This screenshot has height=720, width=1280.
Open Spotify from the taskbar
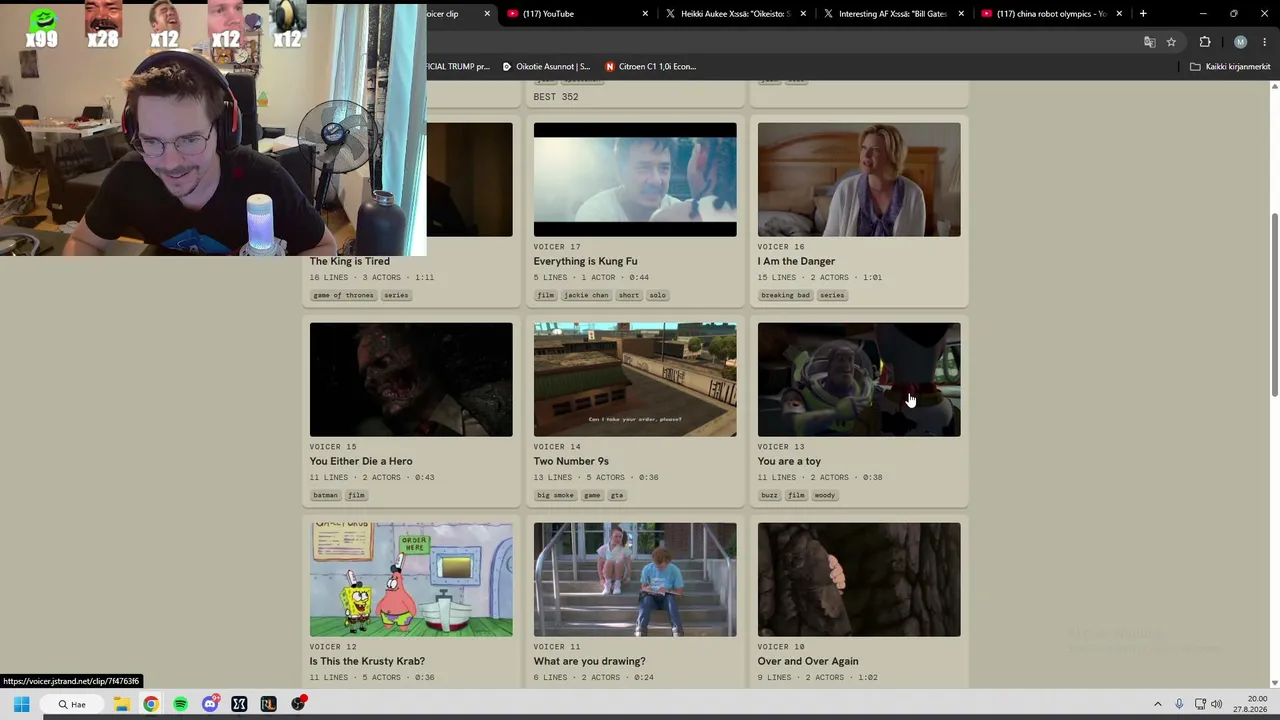coord(180,704)
